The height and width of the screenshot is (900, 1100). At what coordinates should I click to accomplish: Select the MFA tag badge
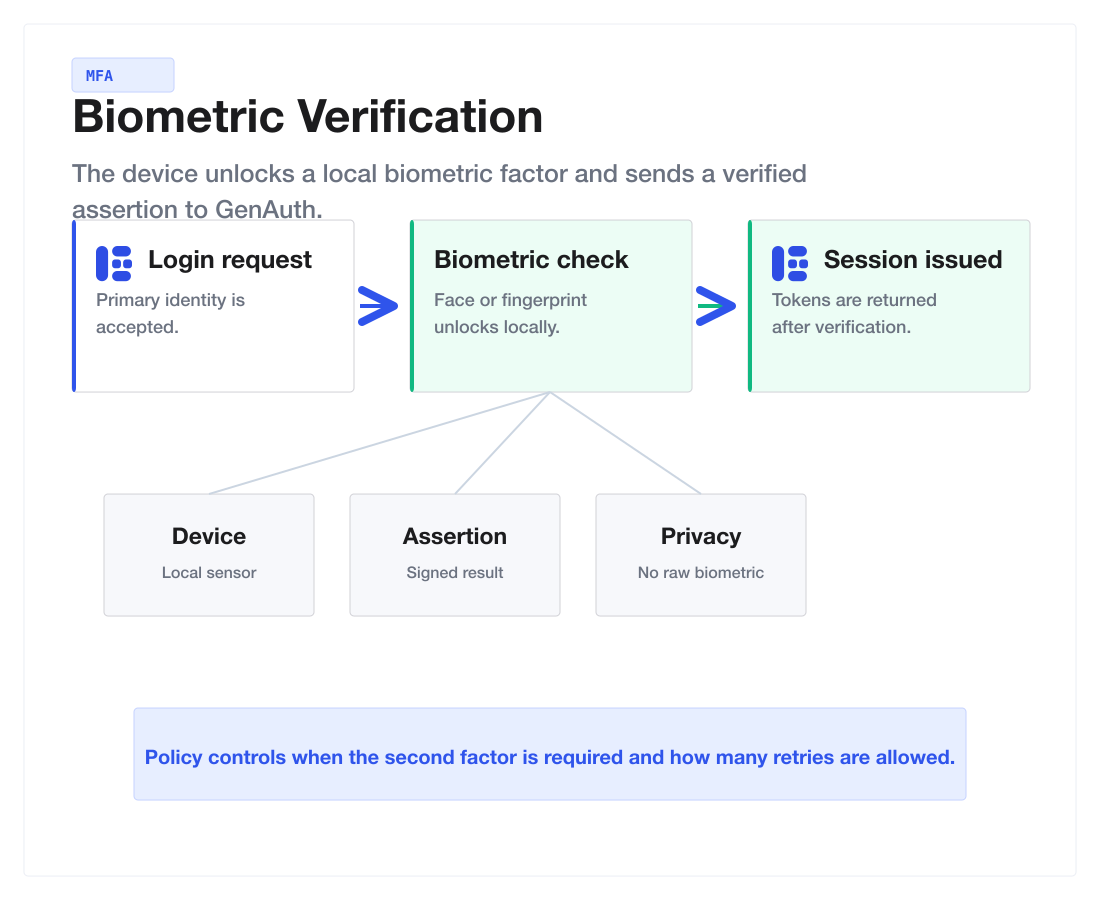tap(123, 75)
